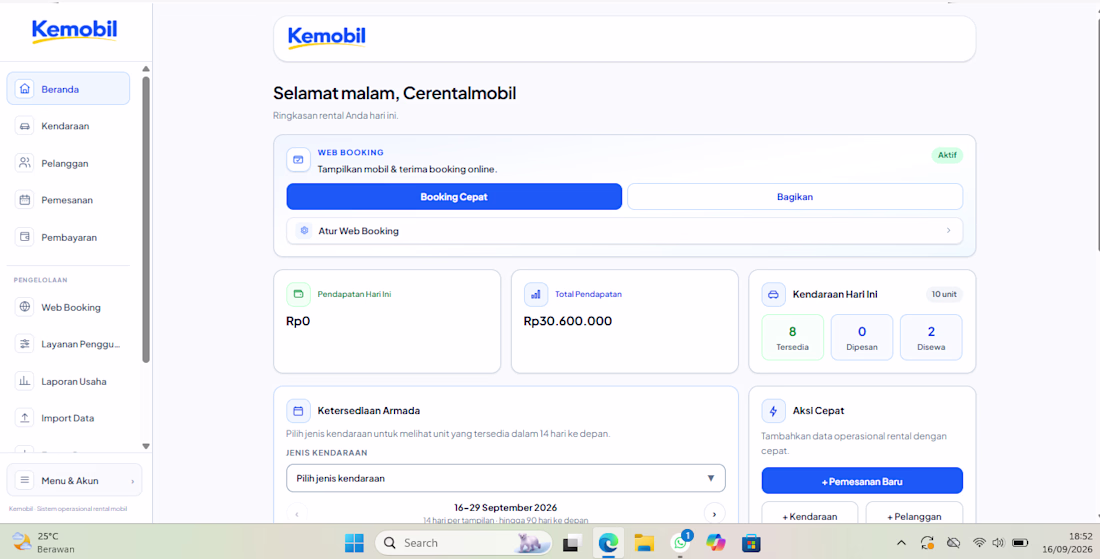Viewport: 1100px width, 559px height.
Task: Go to next 14-day period arrow
Action: coord(714,514)
